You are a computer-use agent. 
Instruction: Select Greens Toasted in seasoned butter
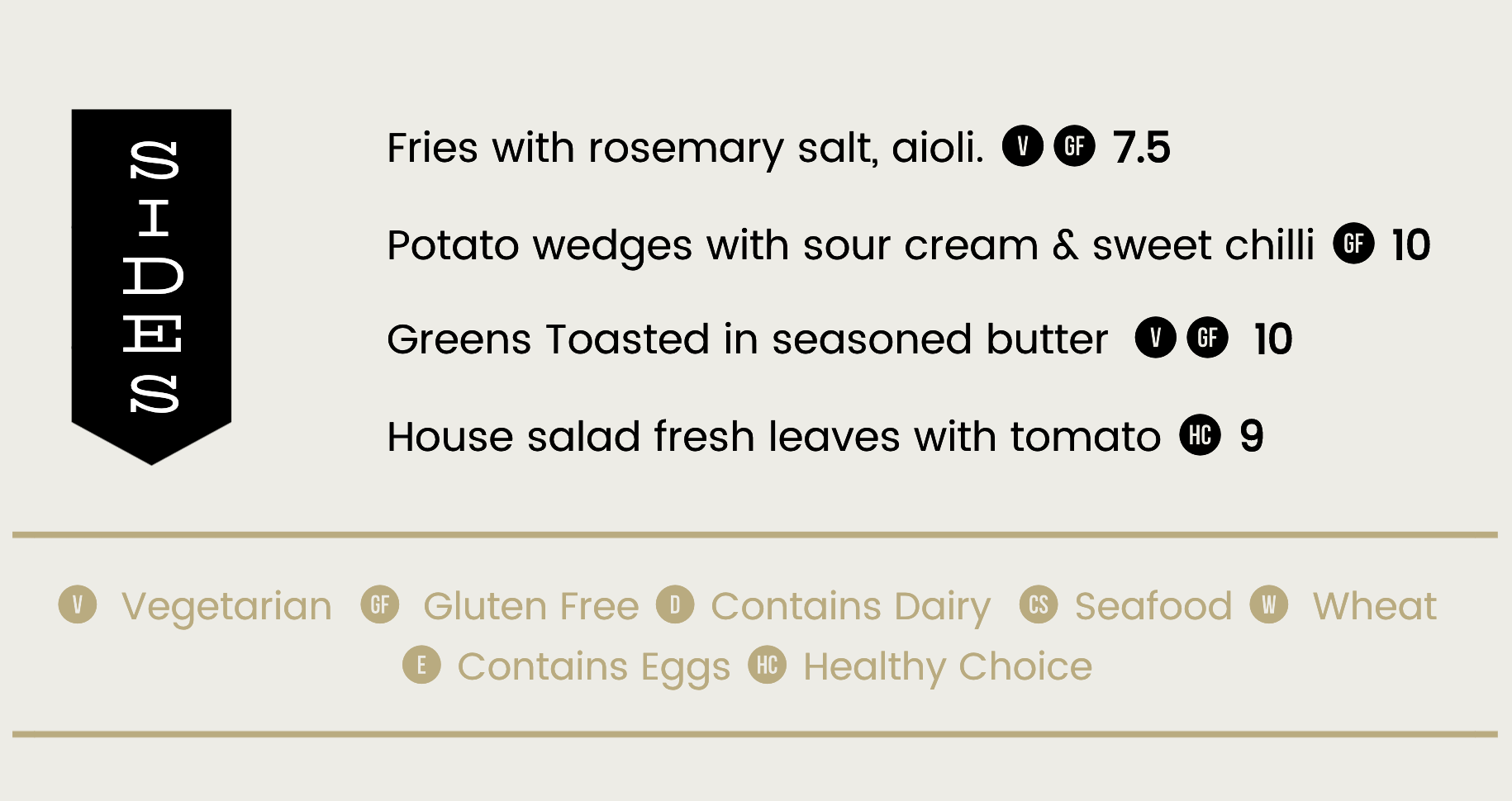[x=748, y=339]
